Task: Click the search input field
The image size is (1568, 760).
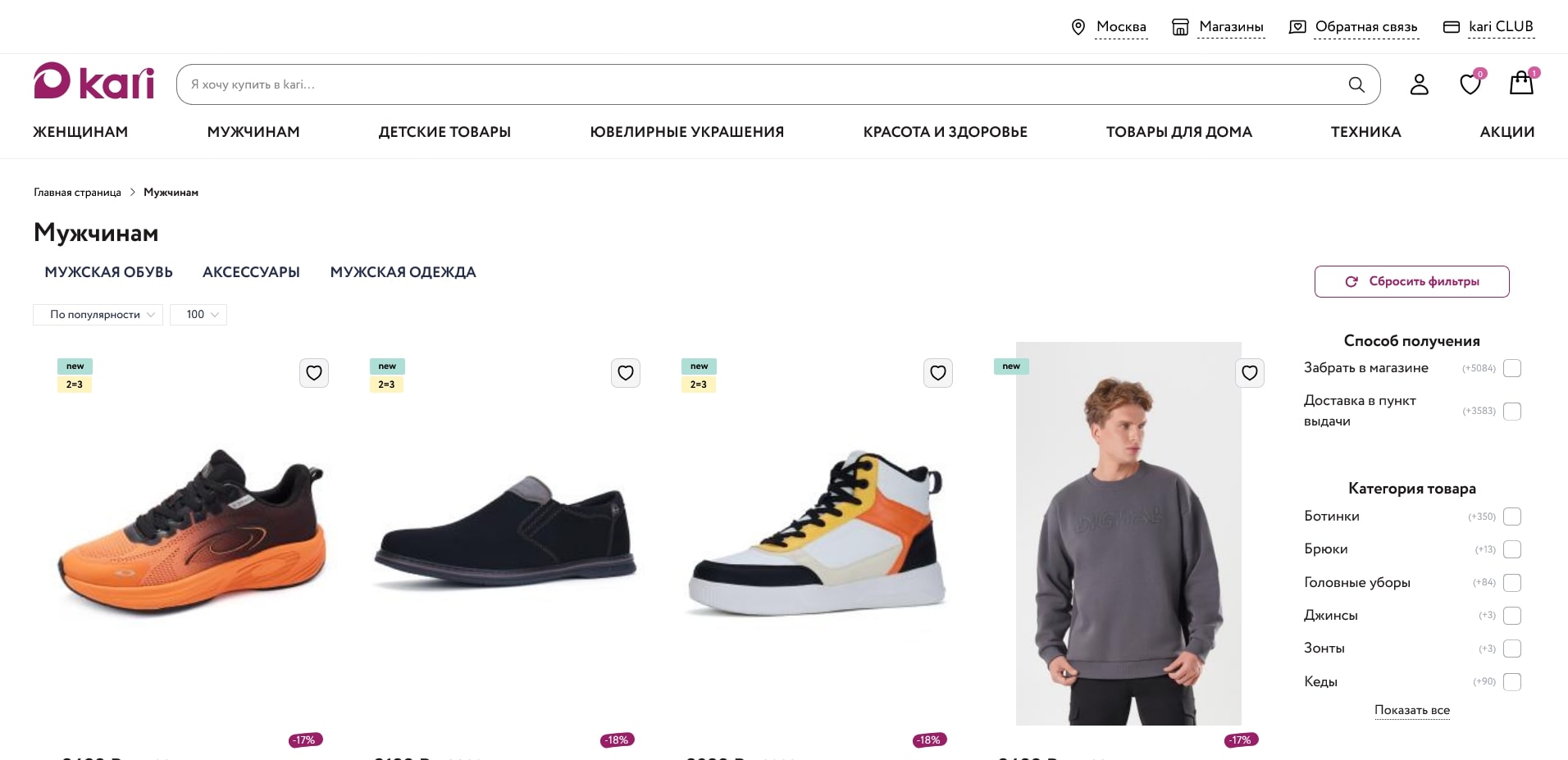Action: pyautogui.click(x=763, y=84)
